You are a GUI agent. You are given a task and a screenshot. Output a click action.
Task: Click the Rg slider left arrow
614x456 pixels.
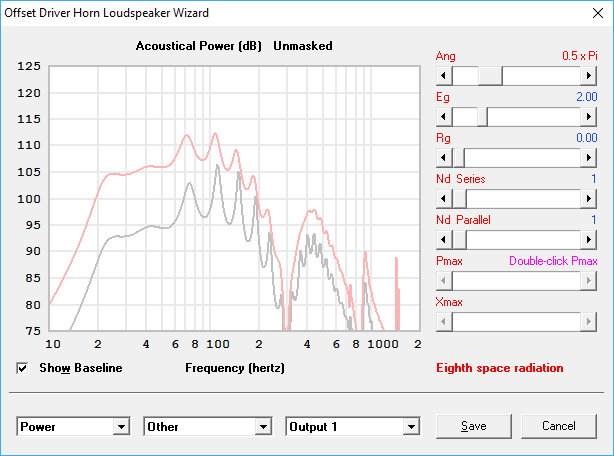[x=444, y=158]
